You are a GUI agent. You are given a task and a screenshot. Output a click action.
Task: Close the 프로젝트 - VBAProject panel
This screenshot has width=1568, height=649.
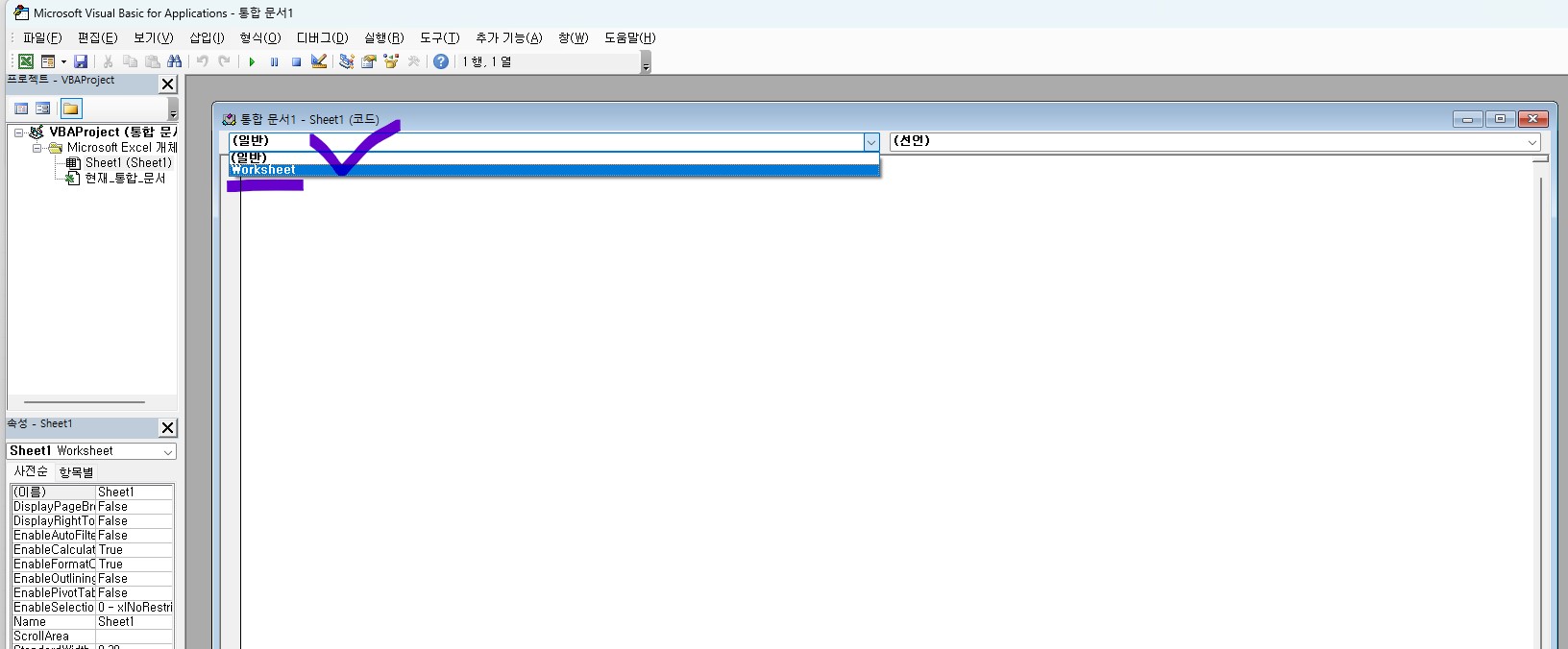(168, 84)
